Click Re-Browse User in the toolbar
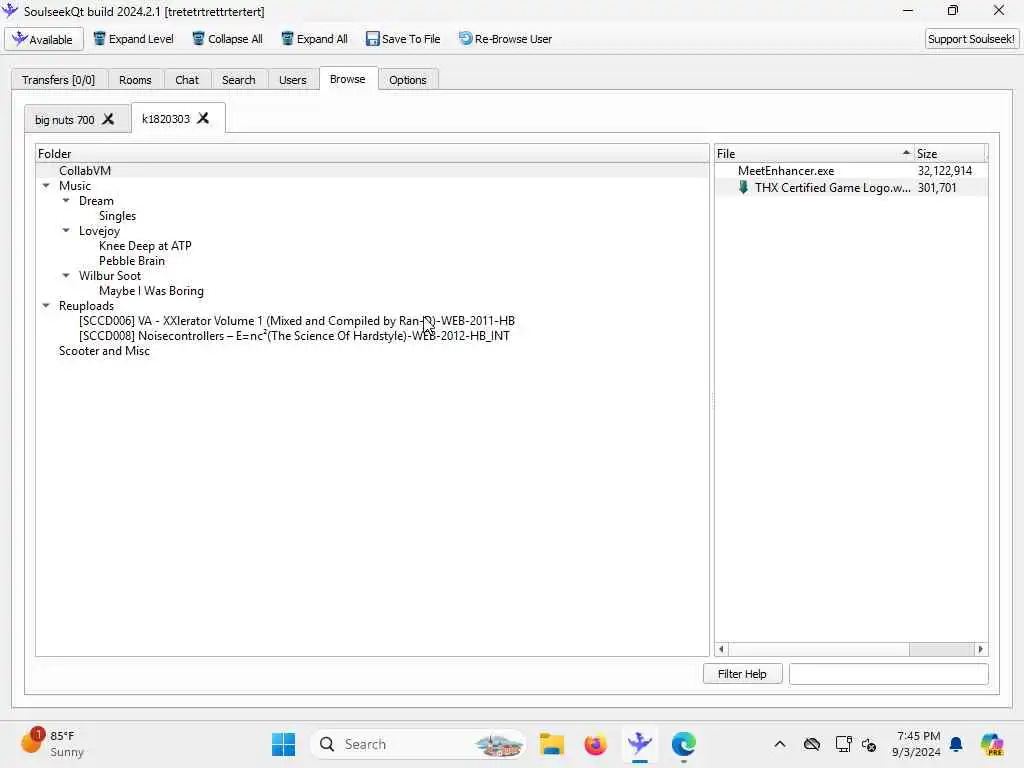 click(505, 39)
